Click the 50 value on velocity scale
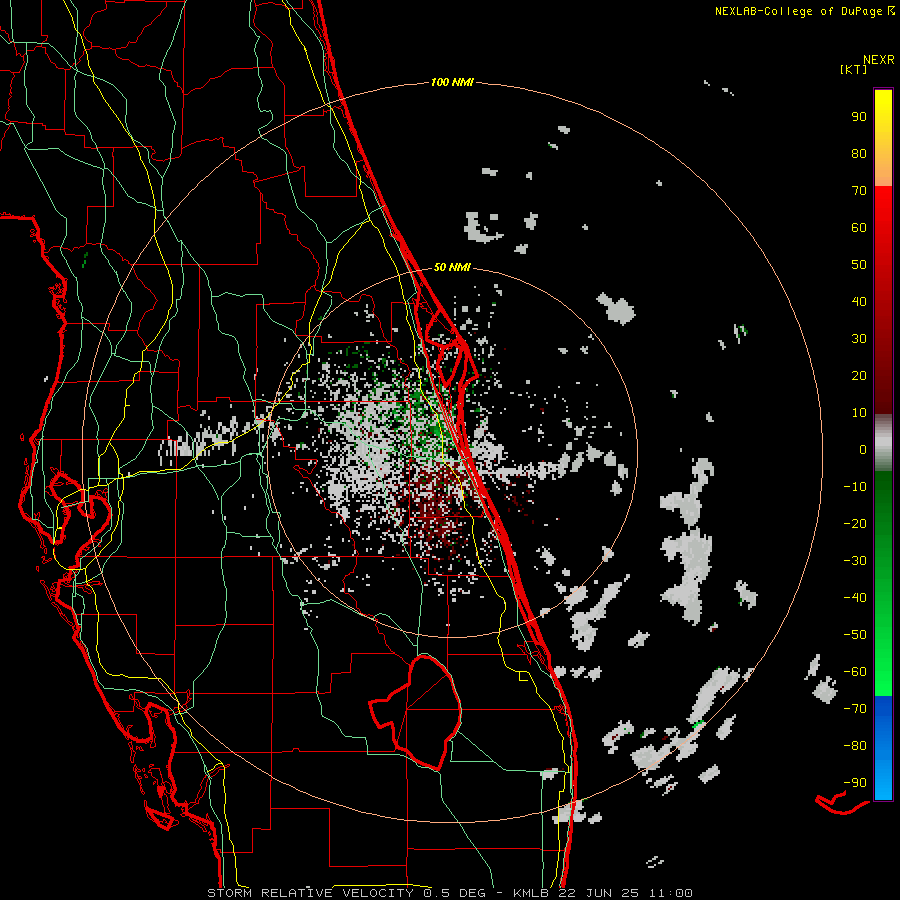Image resolution: width=900 pixels, height=900 pixels. coord(859,265)
